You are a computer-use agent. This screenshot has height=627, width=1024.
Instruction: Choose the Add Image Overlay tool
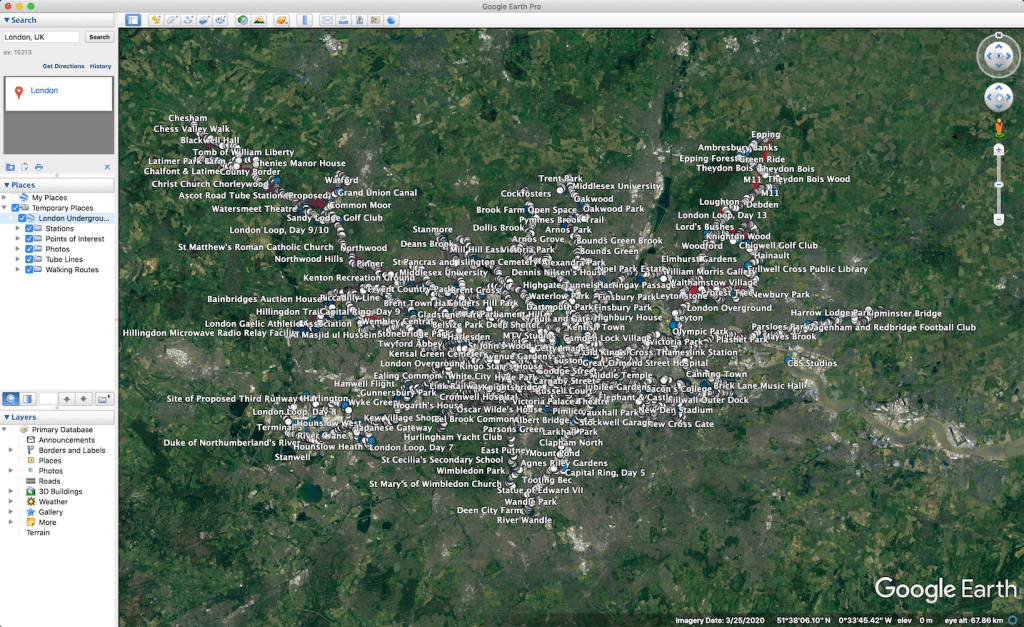tap(204, 20)
